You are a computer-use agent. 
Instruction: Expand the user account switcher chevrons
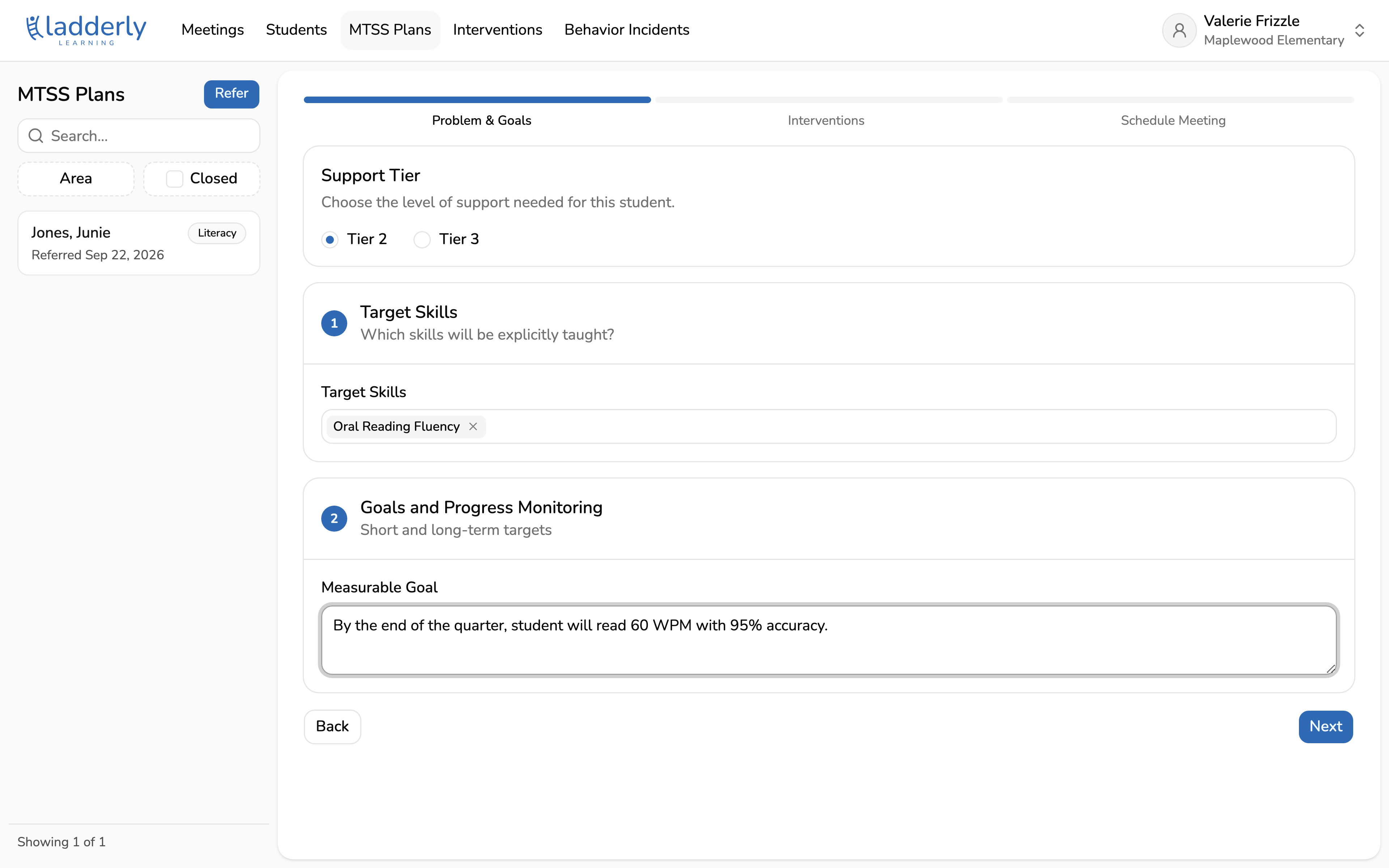pyautogui.click(x=1359, y=30)
